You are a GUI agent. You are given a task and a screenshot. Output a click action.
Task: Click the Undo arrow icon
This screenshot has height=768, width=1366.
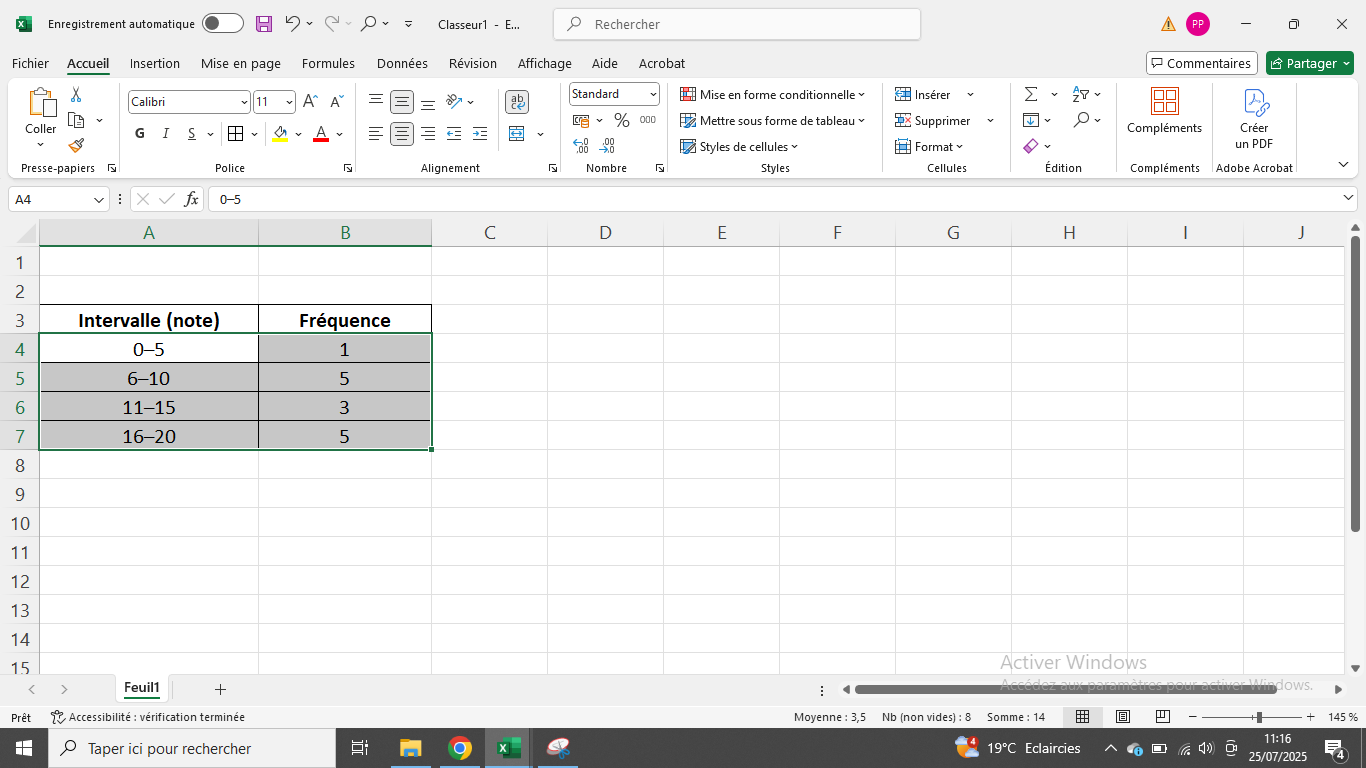click(x=292, y=23)
